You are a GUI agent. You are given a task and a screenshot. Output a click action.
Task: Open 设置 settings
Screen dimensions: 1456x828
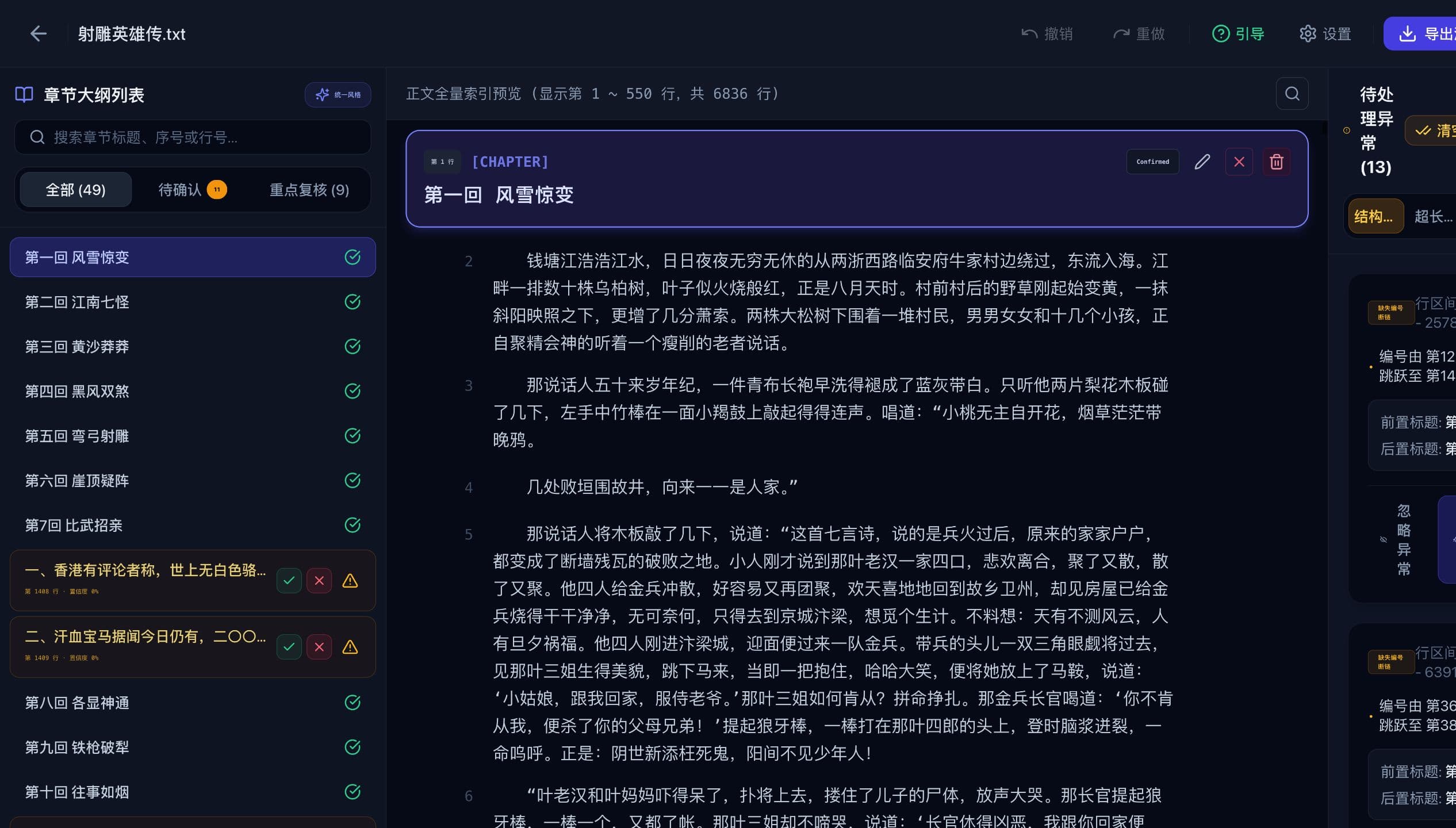coord(1325,34)
